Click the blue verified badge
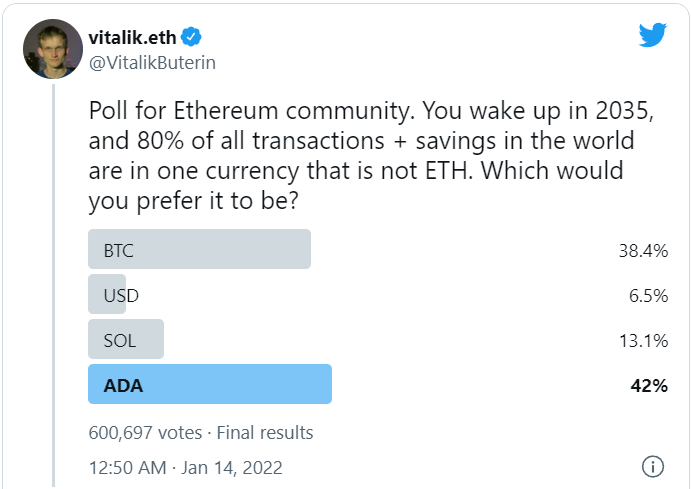The width and height of the screenshot is (691, 489). (x=191, y=37)
